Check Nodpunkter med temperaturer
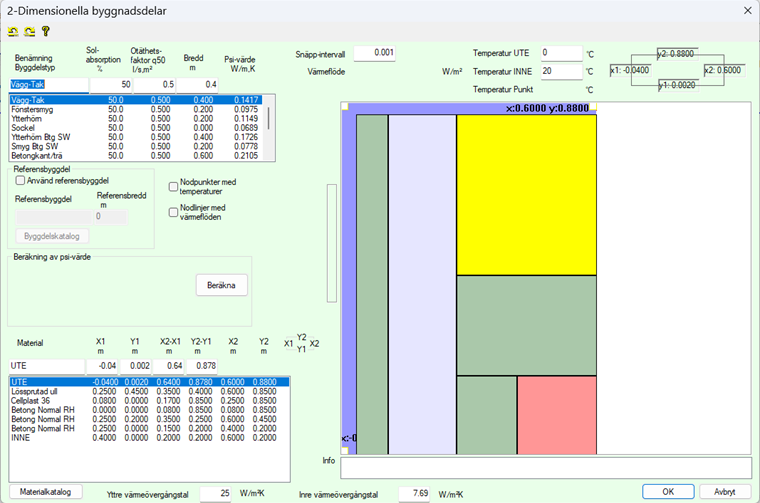 (x=174, y=187)
